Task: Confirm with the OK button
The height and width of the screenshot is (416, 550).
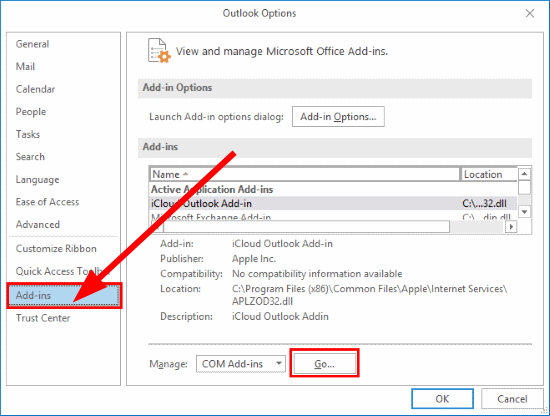Action: pyautogui.click(x=442, y=399)
